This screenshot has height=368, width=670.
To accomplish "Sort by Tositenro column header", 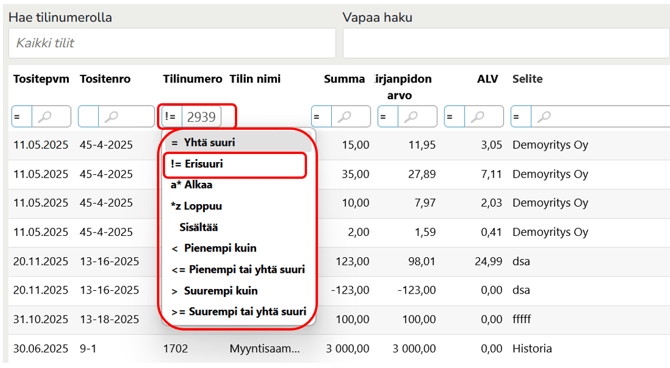I will [x=105, y=79].
